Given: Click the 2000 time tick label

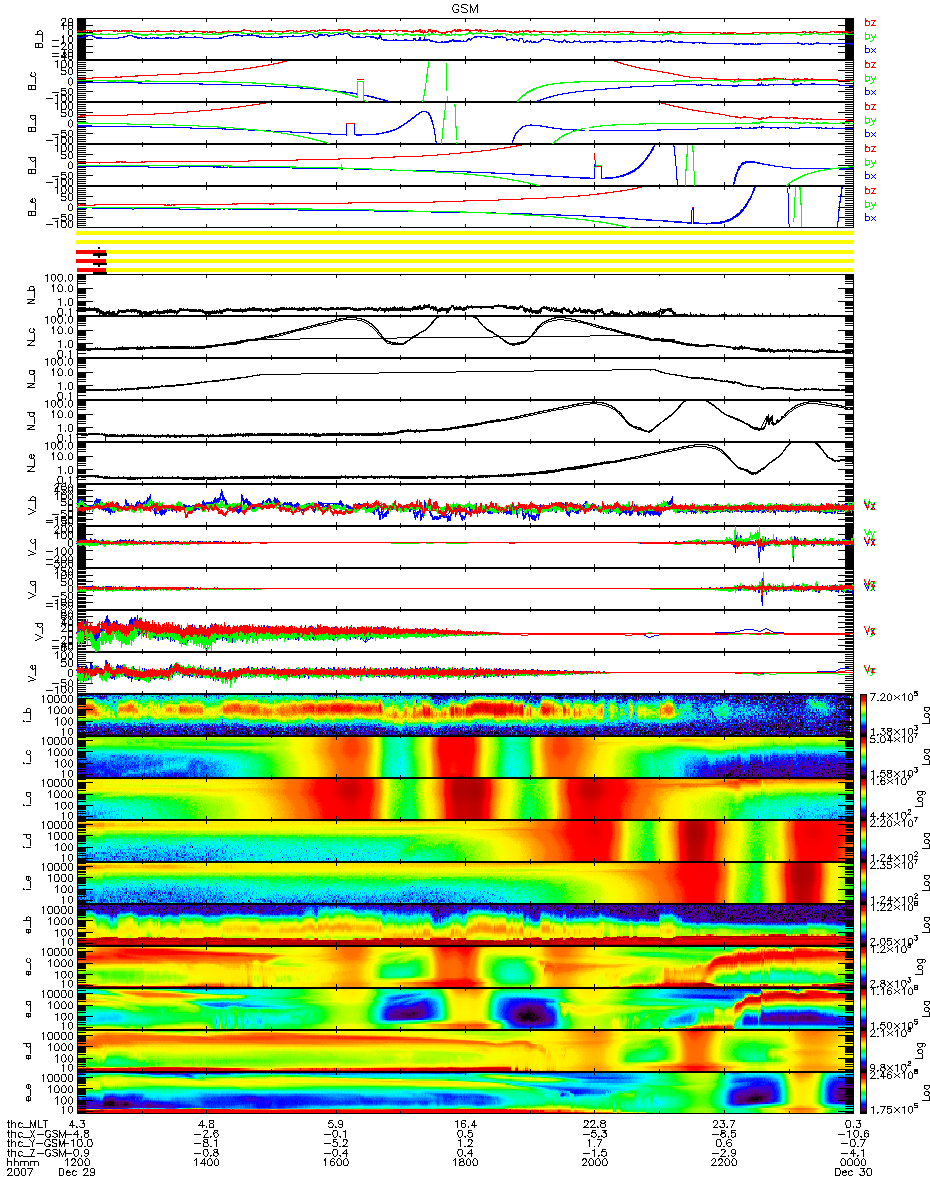Looking at the screenshot, I should click(594, 1164).
